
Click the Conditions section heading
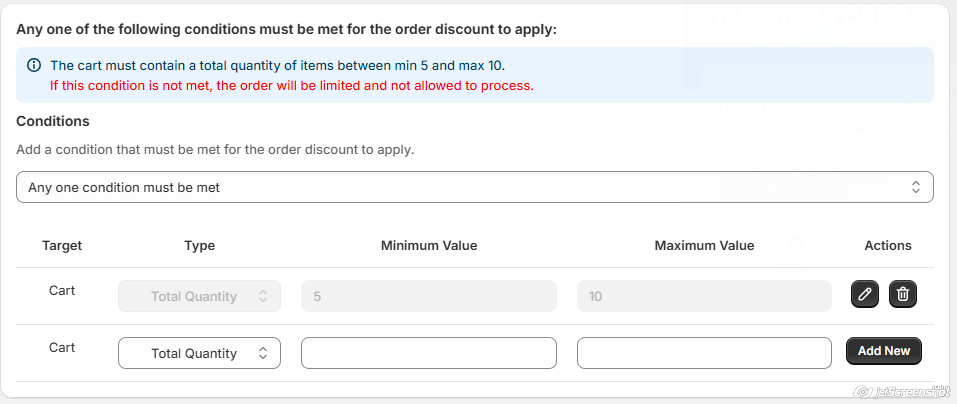point(53,121)
